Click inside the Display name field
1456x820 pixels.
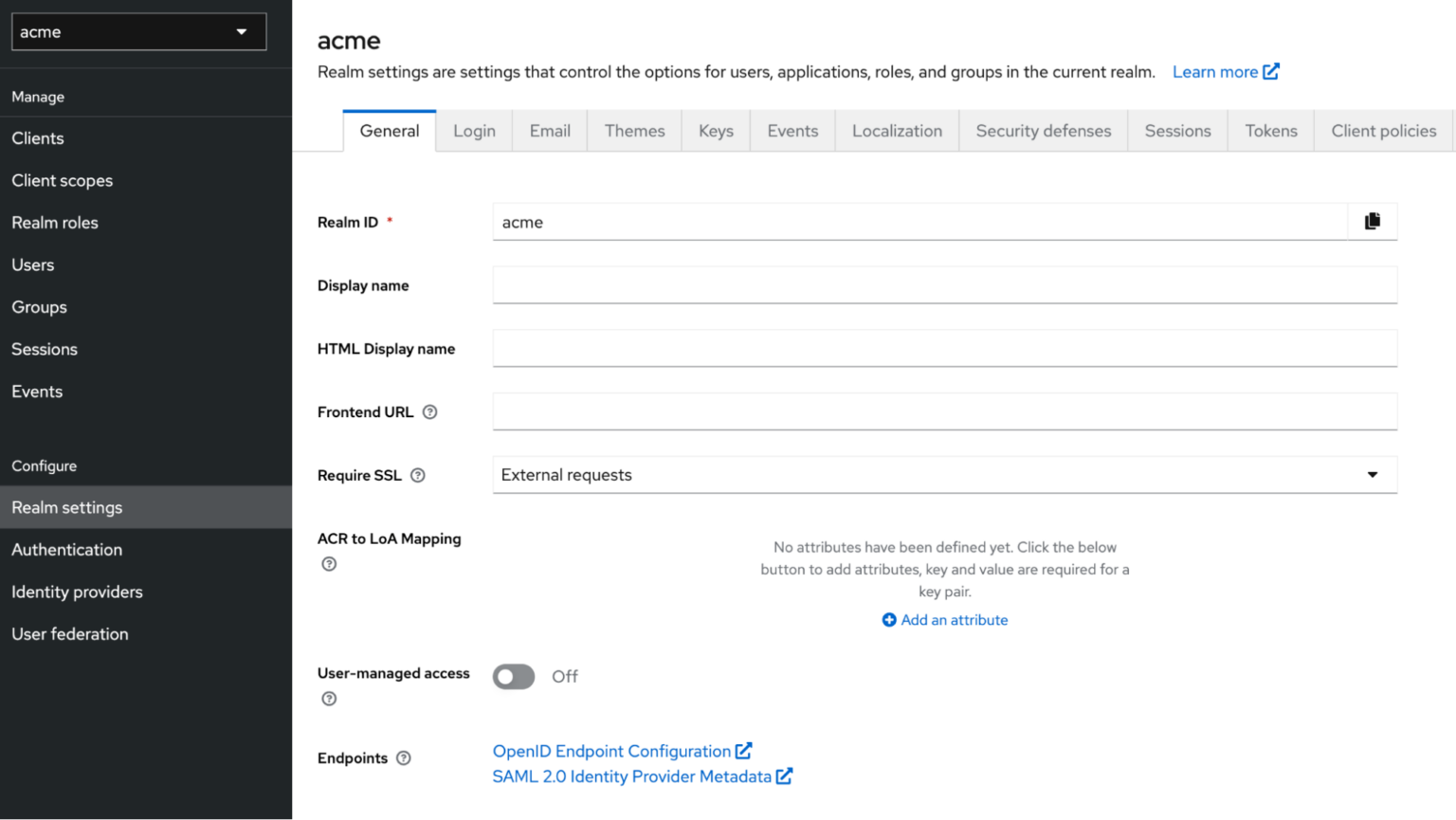943,284
